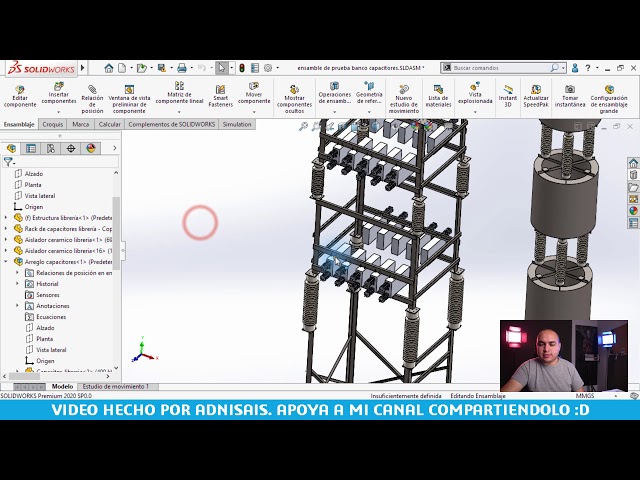Create a new document with the New icon

click(122, 68)
